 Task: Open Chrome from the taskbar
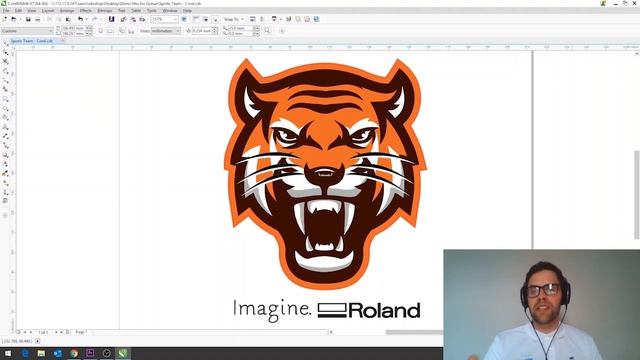pyautogui.click(x=74, y=353)
